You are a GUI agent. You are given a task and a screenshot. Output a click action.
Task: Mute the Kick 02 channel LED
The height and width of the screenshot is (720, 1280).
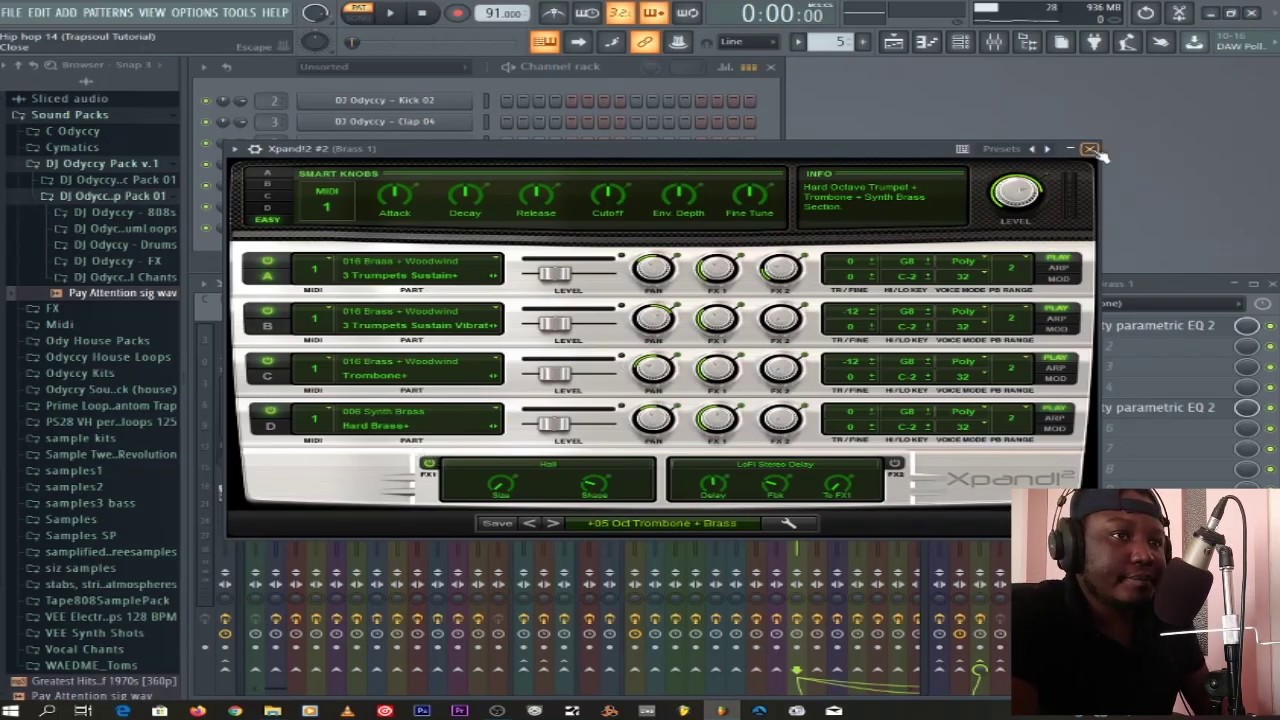pyautogui.click(x=206, y=101)
